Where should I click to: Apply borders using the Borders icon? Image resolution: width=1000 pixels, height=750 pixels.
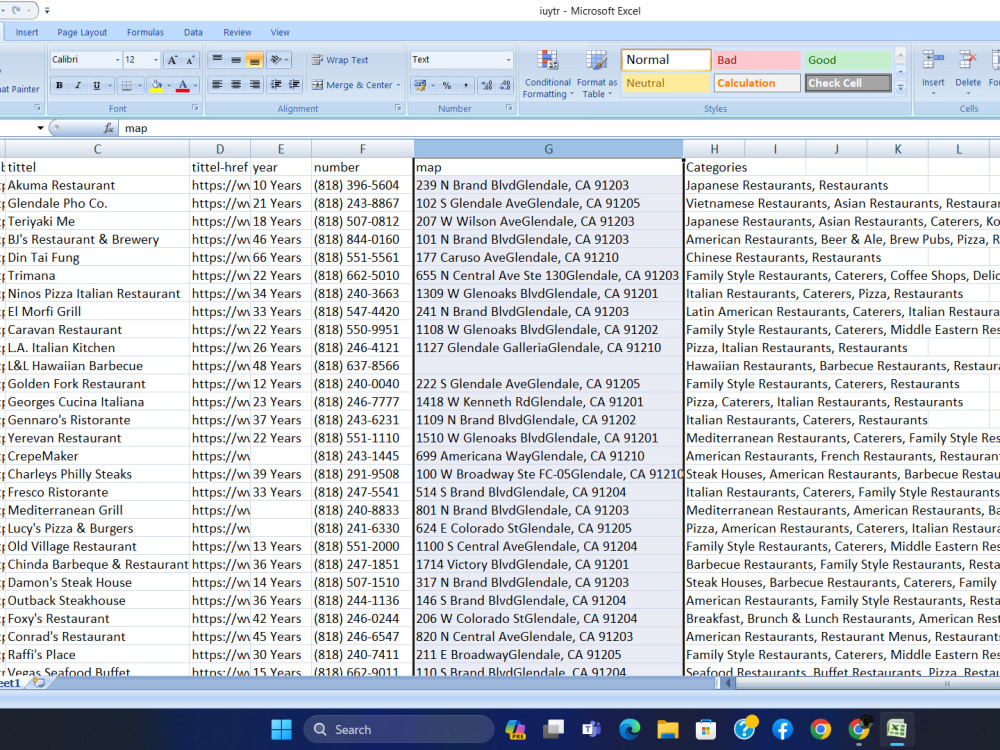(x=127, y=85)
